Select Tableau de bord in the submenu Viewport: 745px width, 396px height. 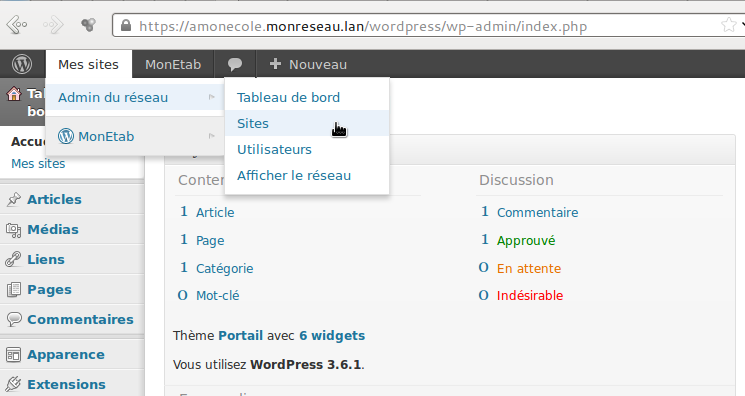pos(289,97)
